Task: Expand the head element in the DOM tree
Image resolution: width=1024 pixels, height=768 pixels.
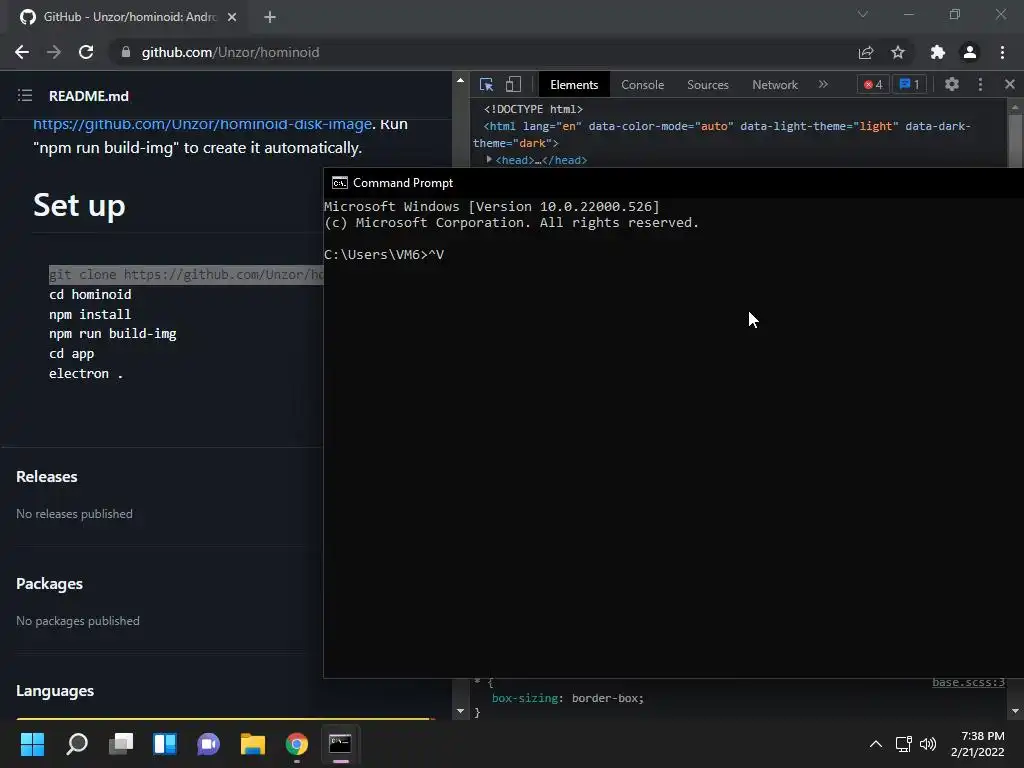Action: click(x=489, y=159)
